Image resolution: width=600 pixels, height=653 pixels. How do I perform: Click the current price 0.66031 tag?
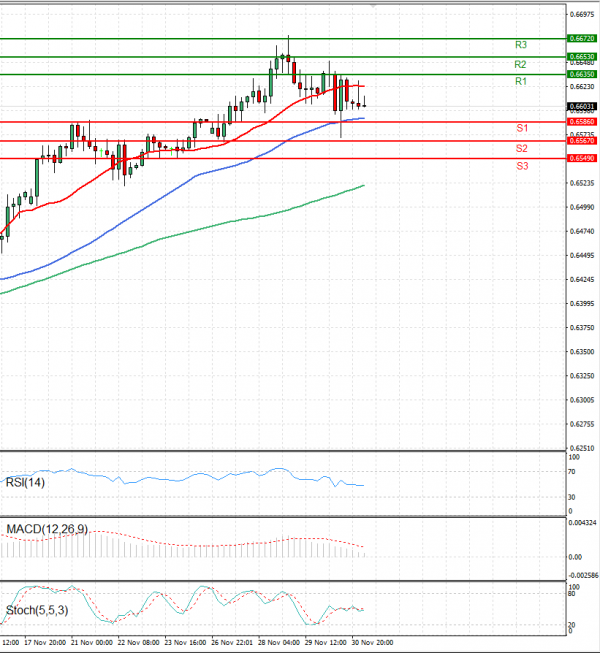point(582,107)
